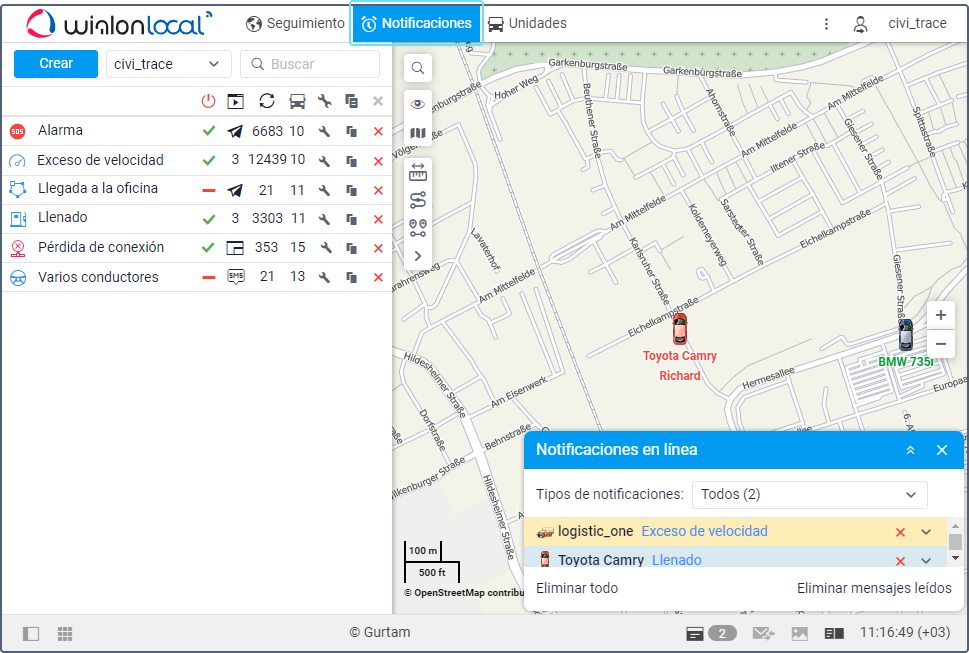
Task: Toggle Alarma notification enabled state
Action: (x=208, y=131)
